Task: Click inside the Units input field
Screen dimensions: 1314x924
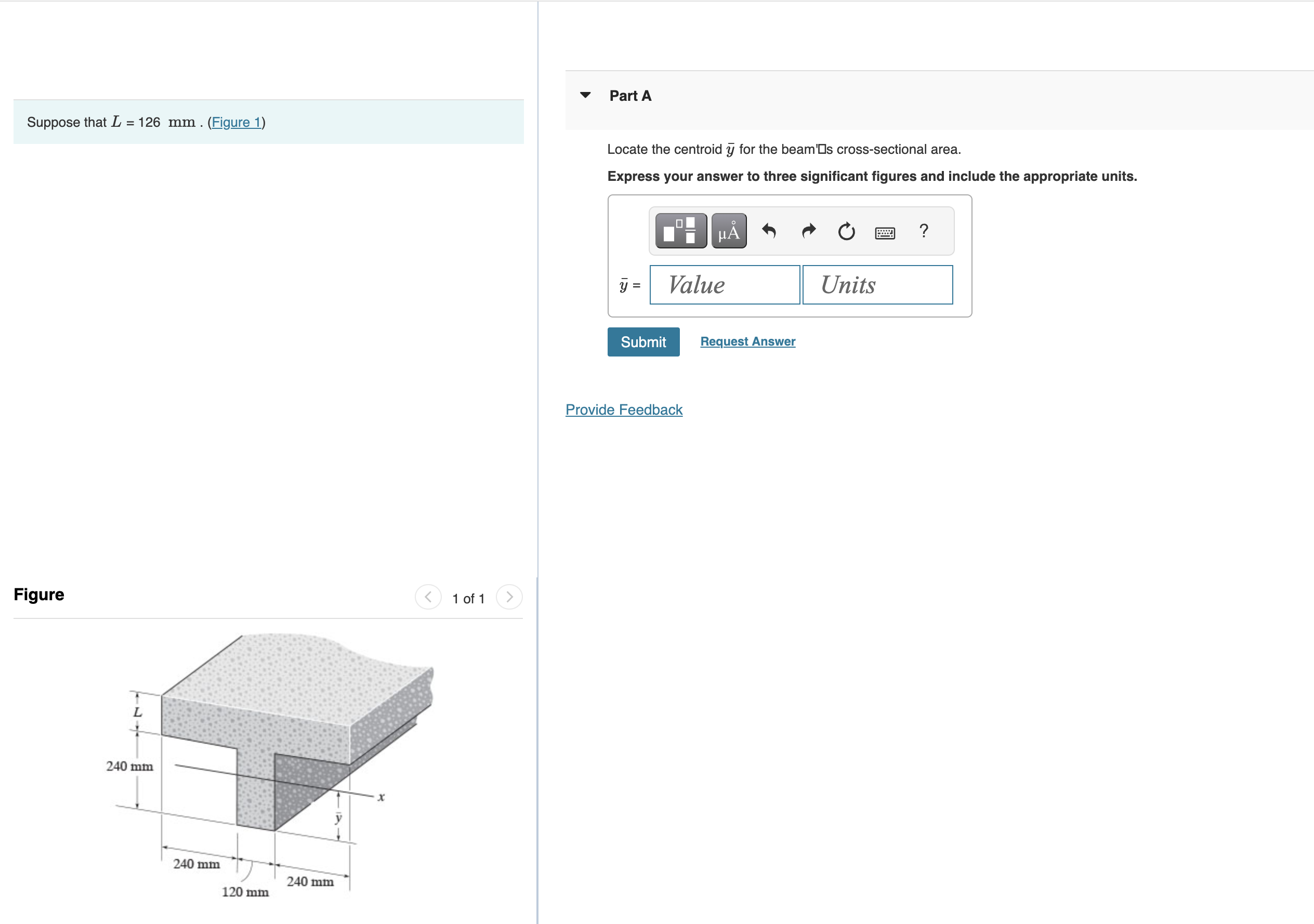Action: [877, 284]
